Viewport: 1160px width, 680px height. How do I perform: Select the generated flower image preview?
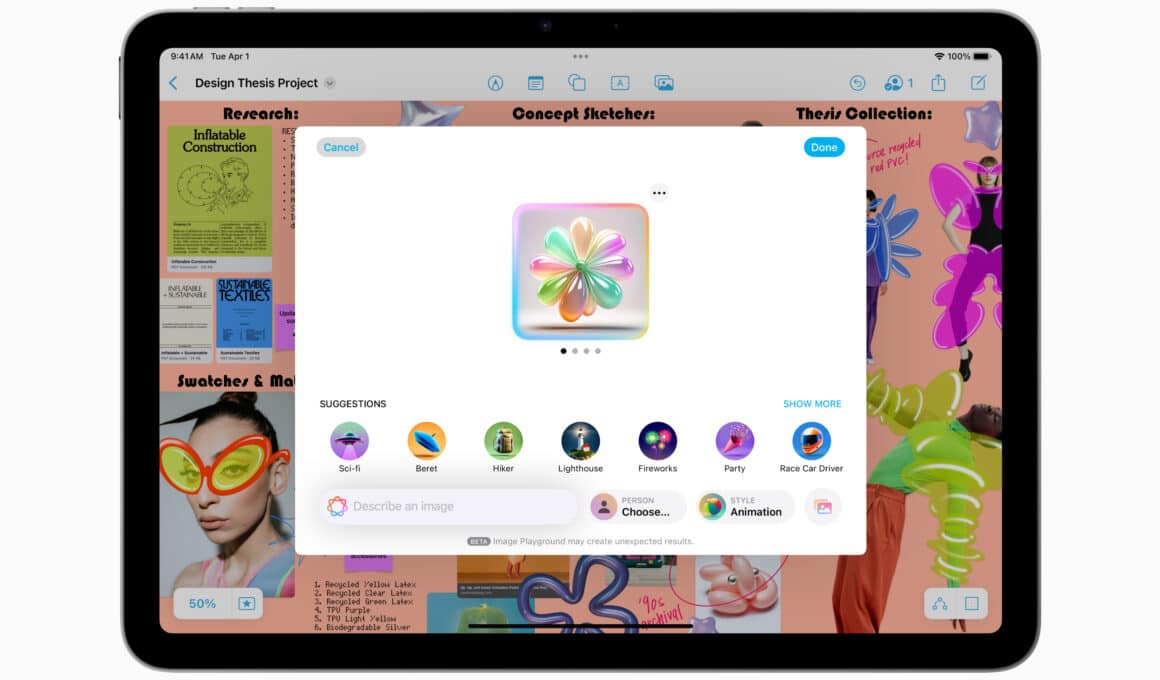pyautogui.click(x=581, y=272)
